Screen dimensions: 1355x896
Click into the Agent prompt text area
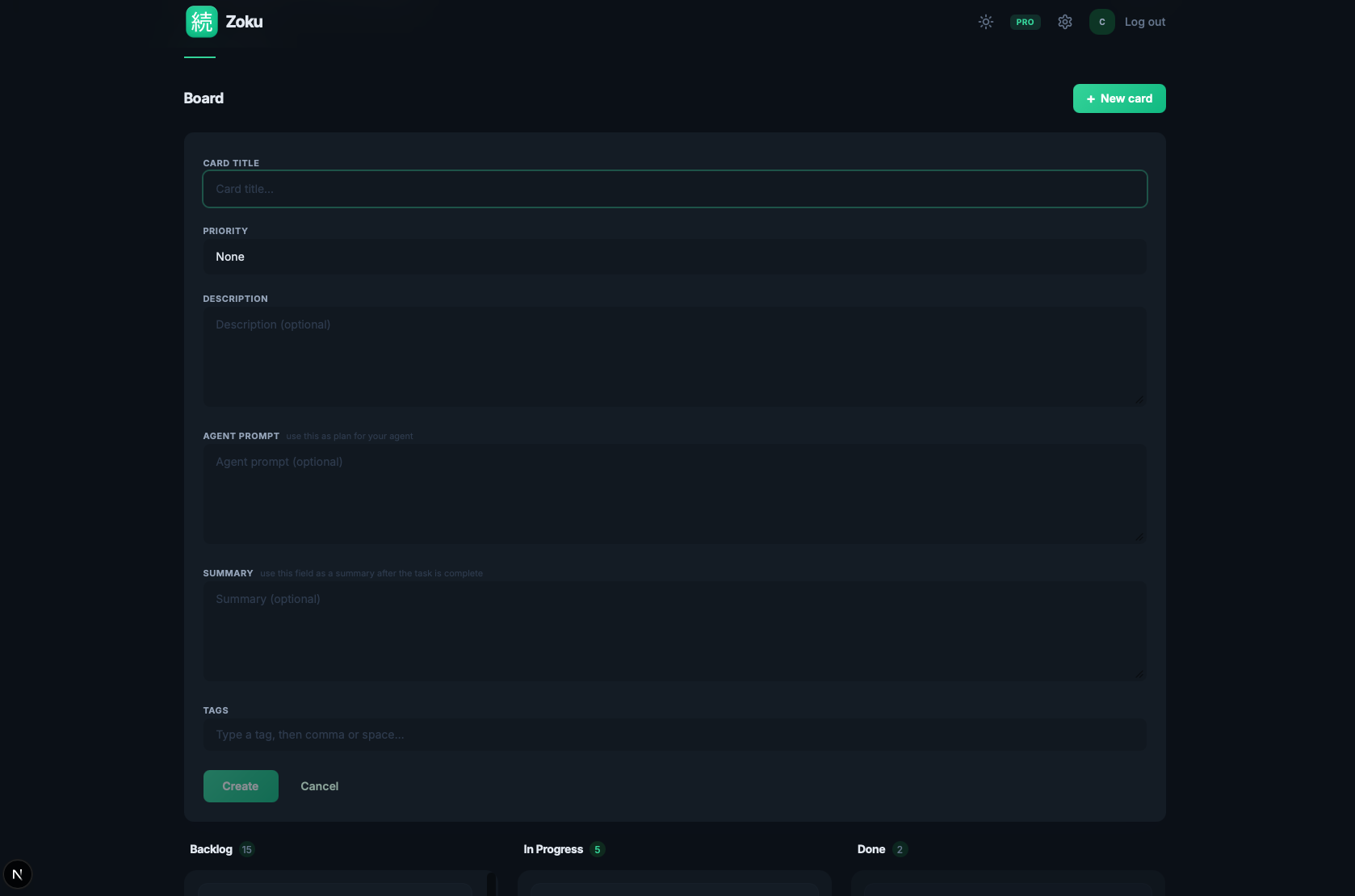coord(674,494)
